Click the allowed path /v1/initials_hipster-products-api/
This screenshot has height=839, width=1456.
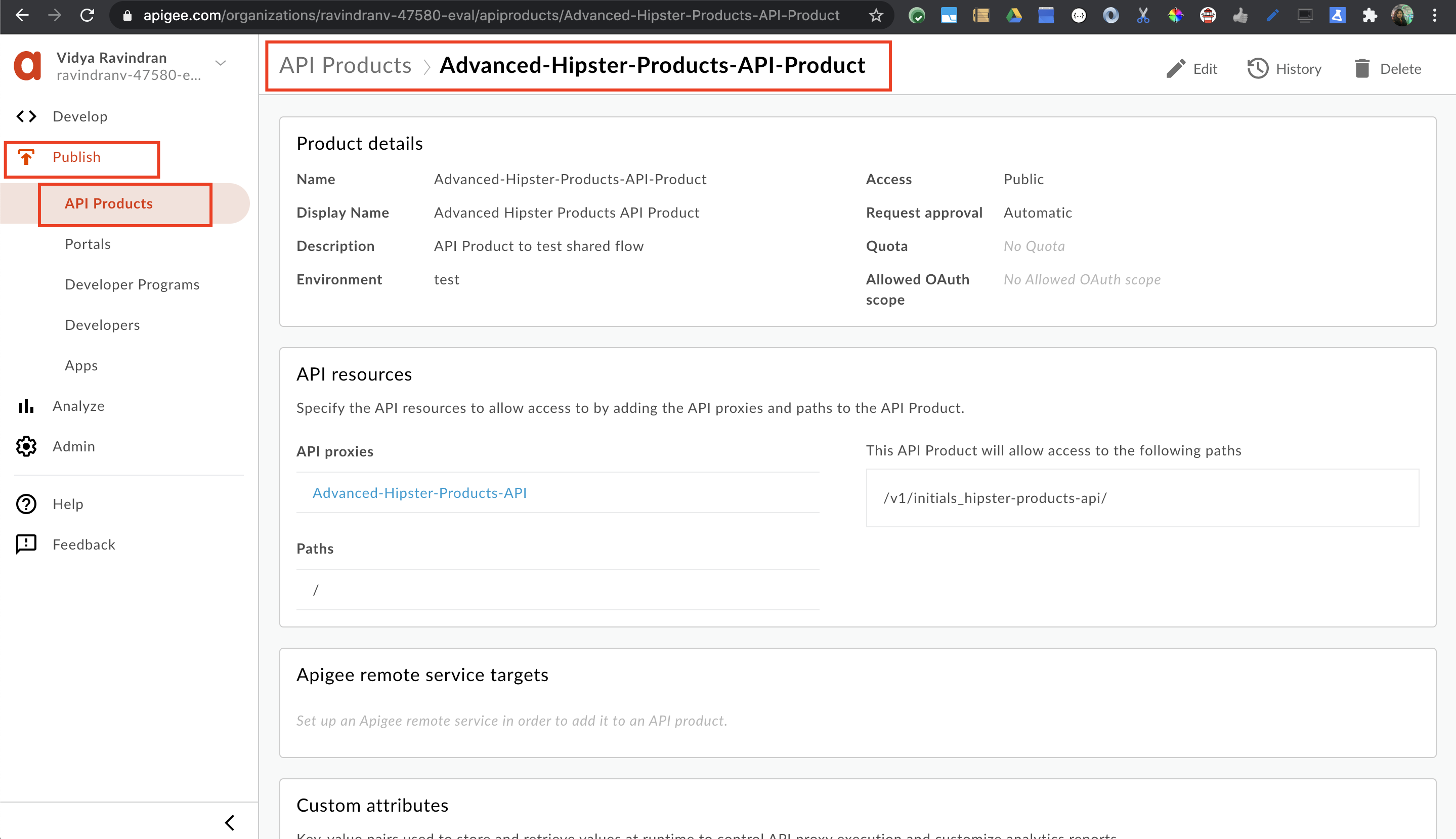(995, 497)
